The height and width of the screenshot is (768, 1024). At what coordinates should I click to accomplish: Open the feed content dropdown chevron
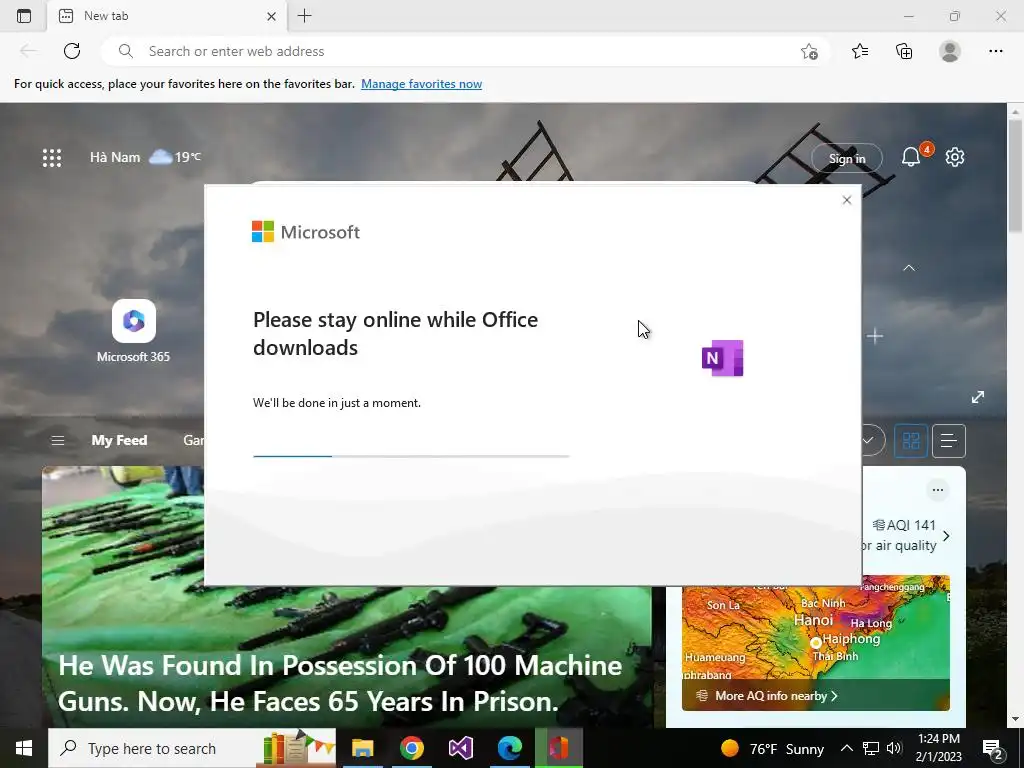870,441
